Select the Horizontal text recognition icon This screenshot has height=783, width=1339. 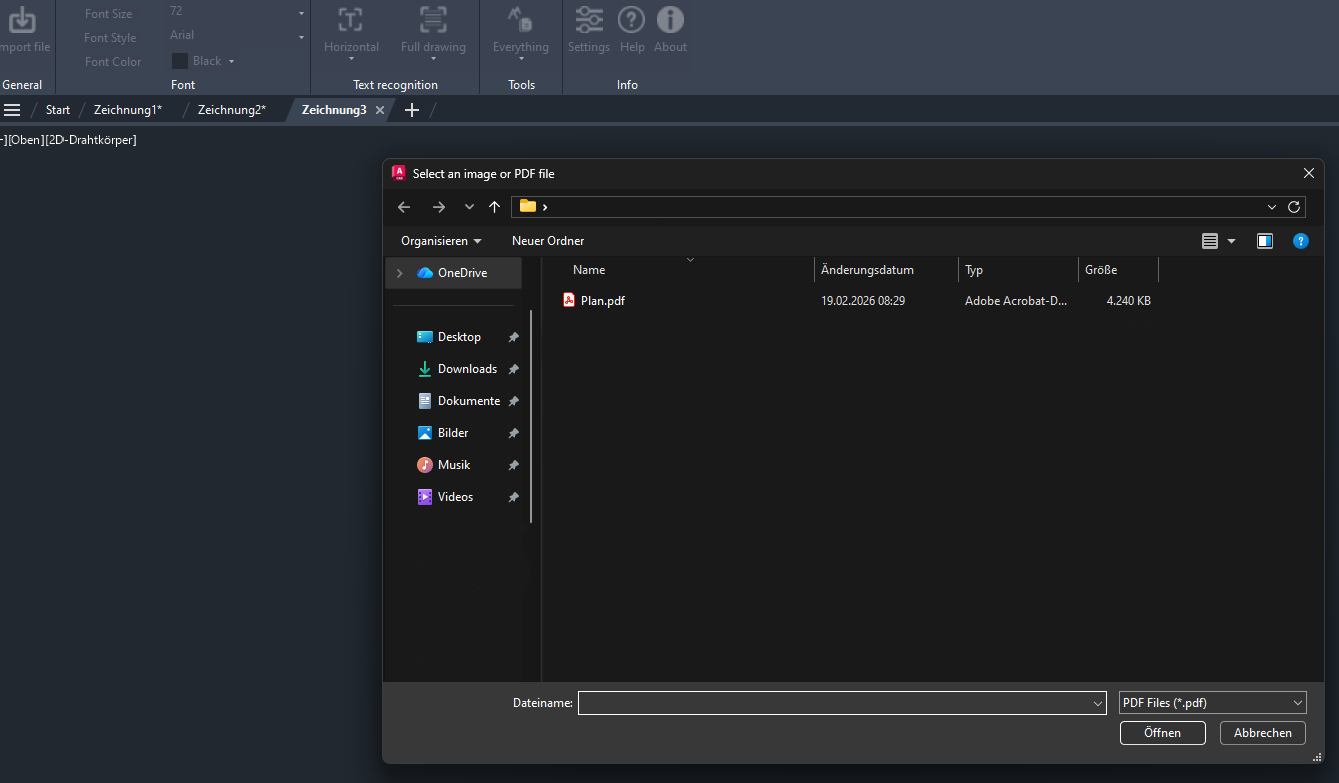pyautogui.click(x=351, y=19)
